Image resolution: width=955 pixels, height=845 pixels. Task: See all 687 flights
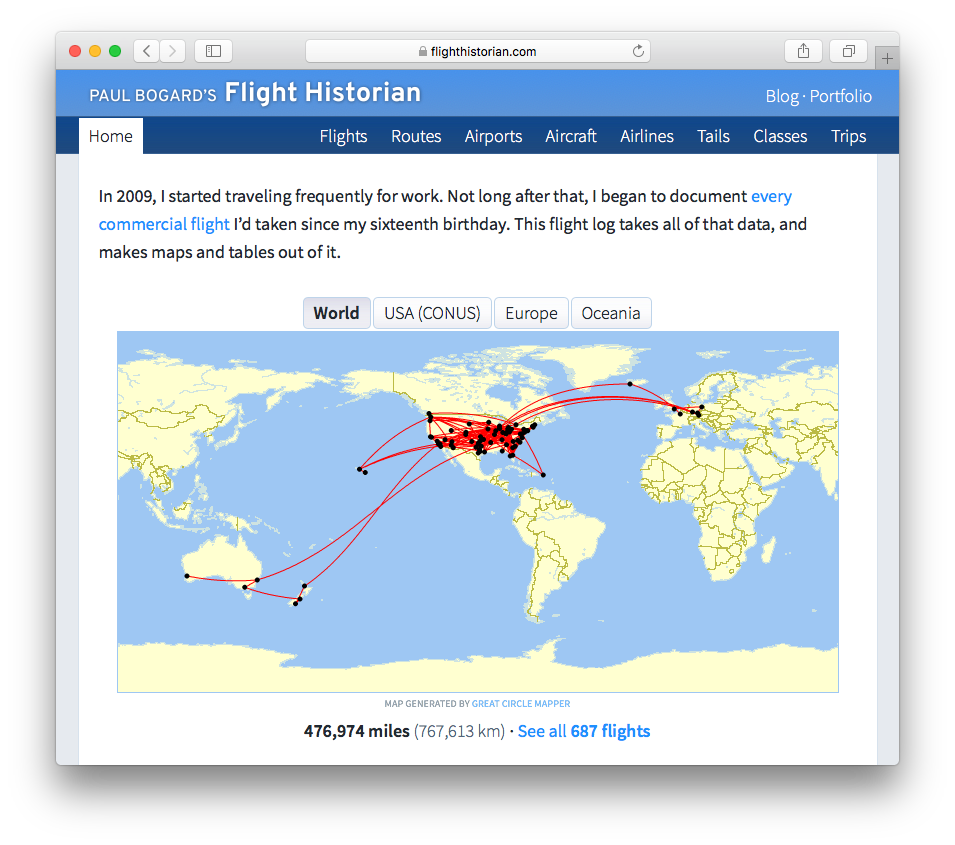click(x=584, y=731)
